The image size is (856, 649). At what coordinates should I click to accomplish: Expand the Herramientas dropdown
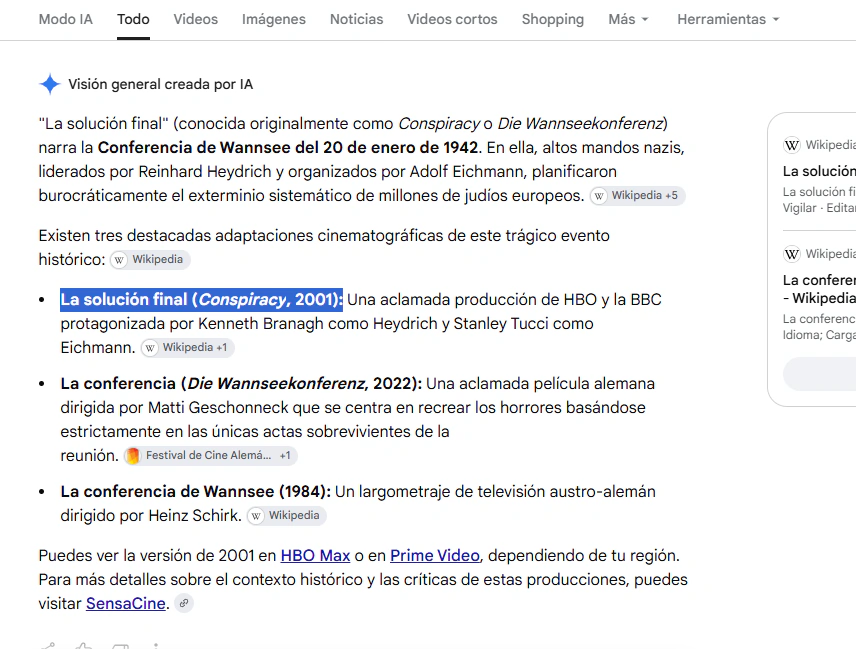728,19
